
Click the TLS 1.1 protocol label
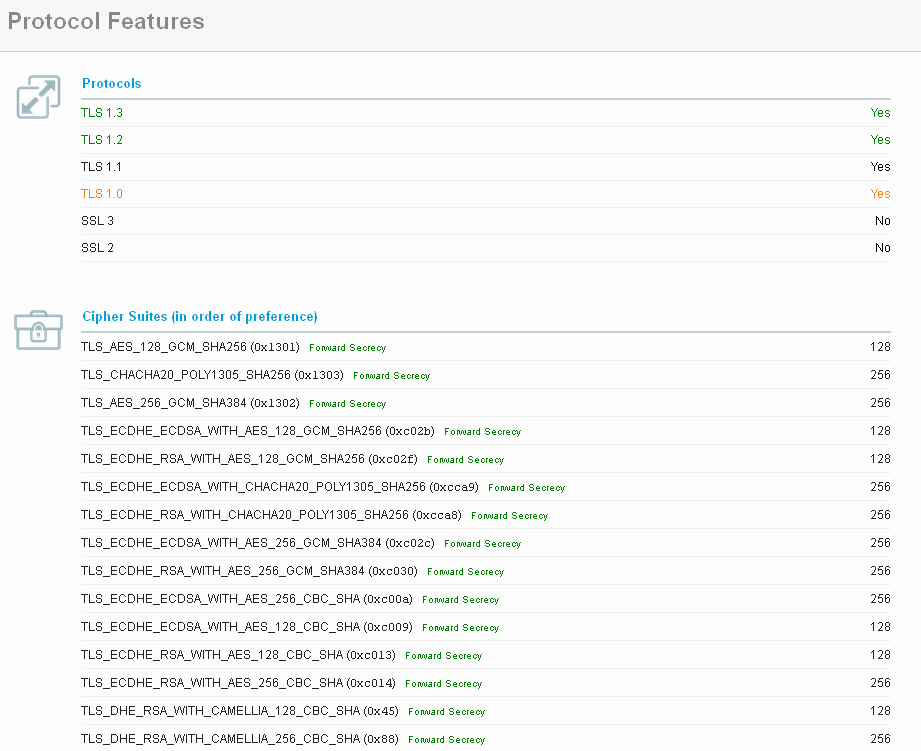tap(101, 167)
